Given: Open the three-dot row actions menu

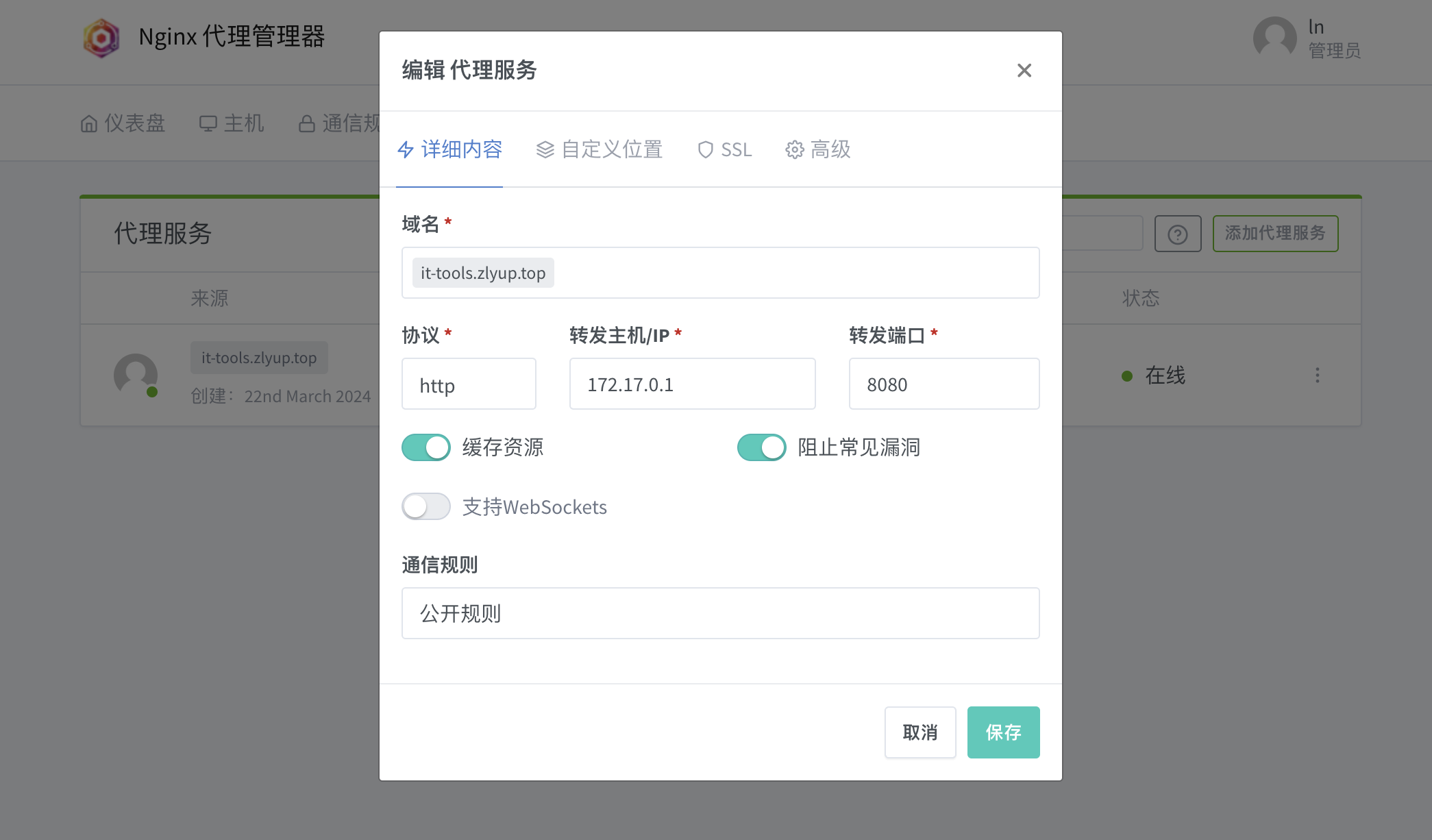Looking at the screenshot, I should pos(1317,375).
